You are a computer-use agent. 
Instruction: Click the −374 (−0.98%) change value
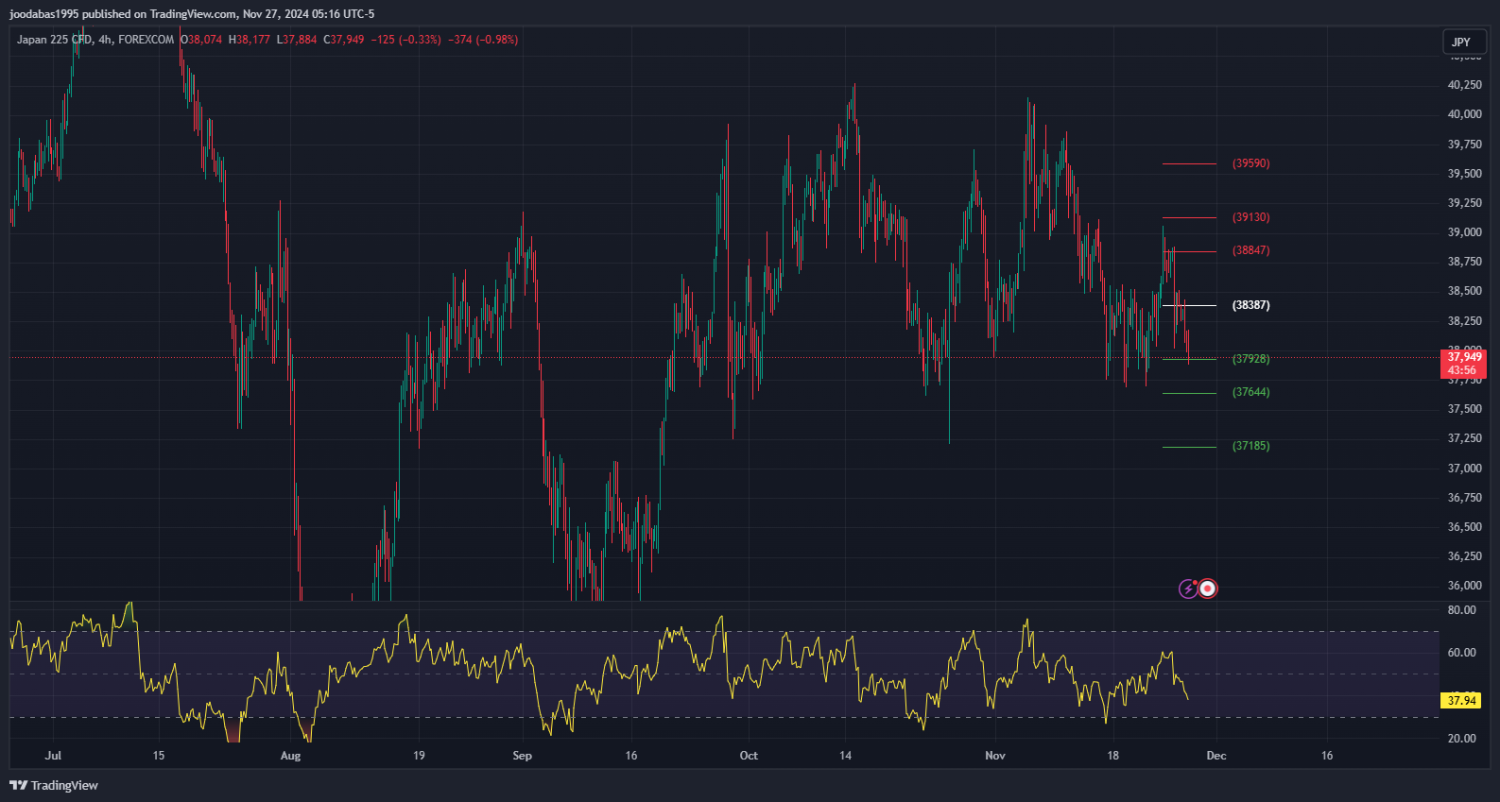[x=484, y=40]
